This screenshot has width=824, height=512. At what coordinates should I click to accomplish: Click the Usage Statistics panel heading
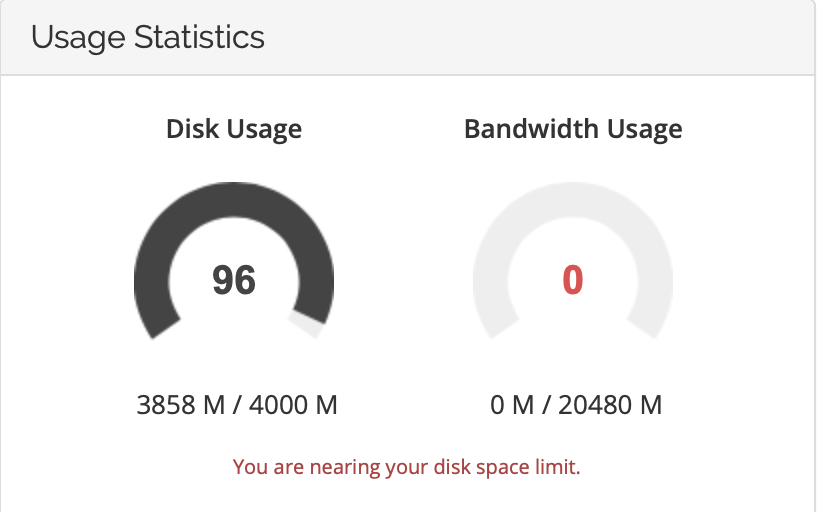(x=148, y=37)
